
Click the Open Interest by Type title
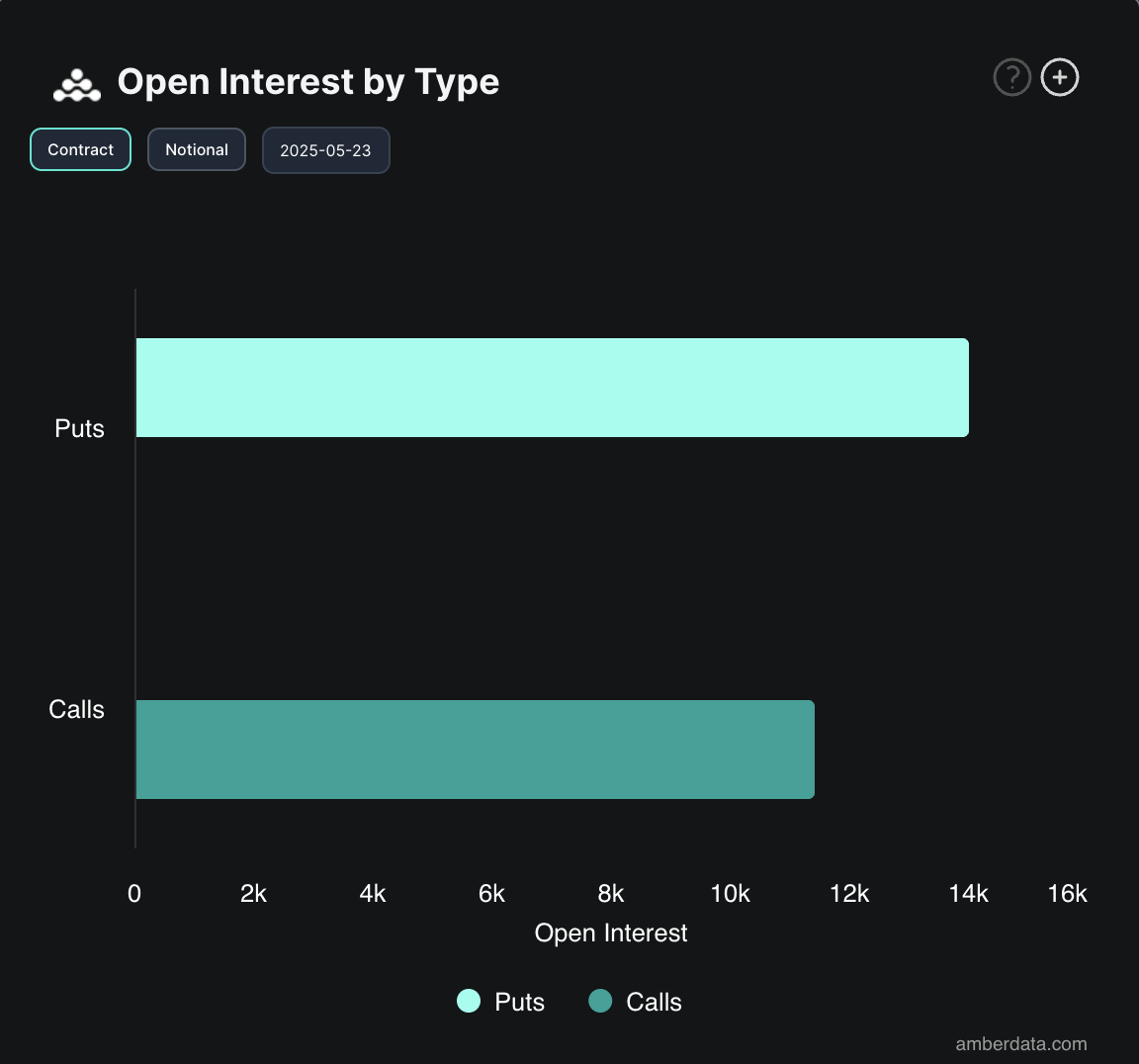307,82
